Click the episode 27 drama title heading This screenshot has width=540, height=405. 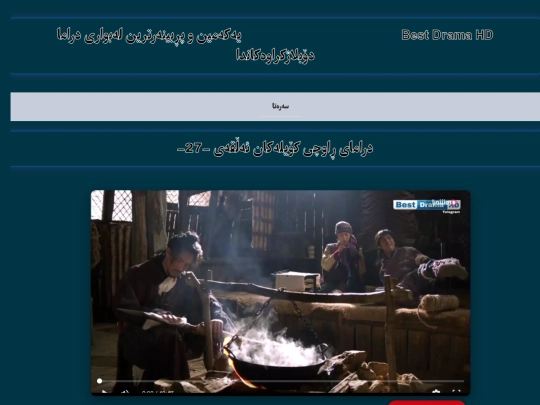click(x=275, y=148)
